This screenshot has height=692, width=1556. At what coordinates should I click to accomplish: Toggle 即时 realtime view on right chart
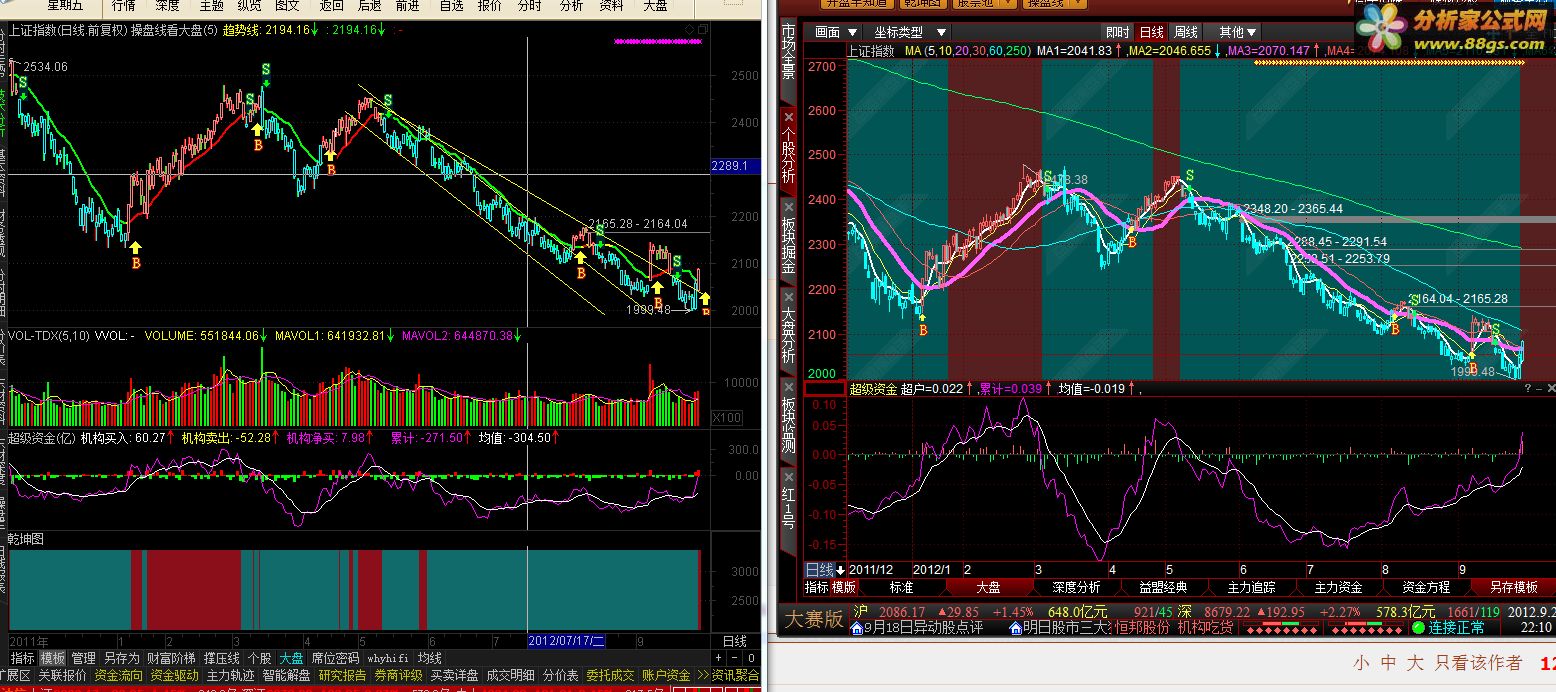pyautogui.click(x=1117, y=32)
